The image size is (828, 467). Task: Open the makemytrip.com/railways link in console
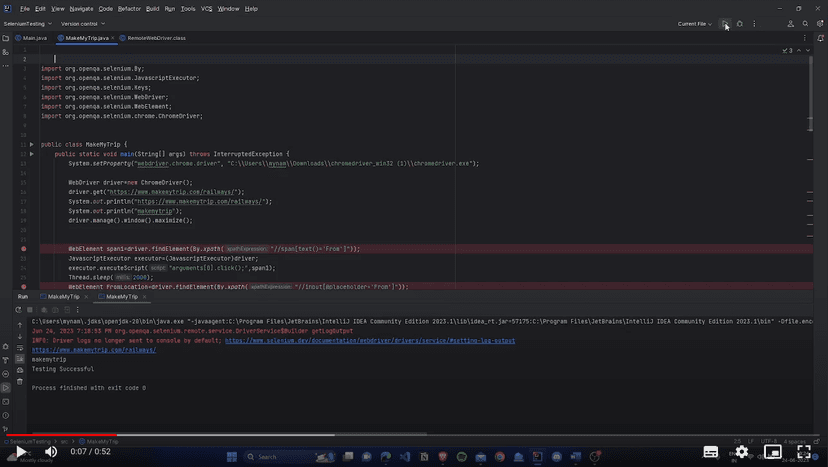tap(93, 350)
